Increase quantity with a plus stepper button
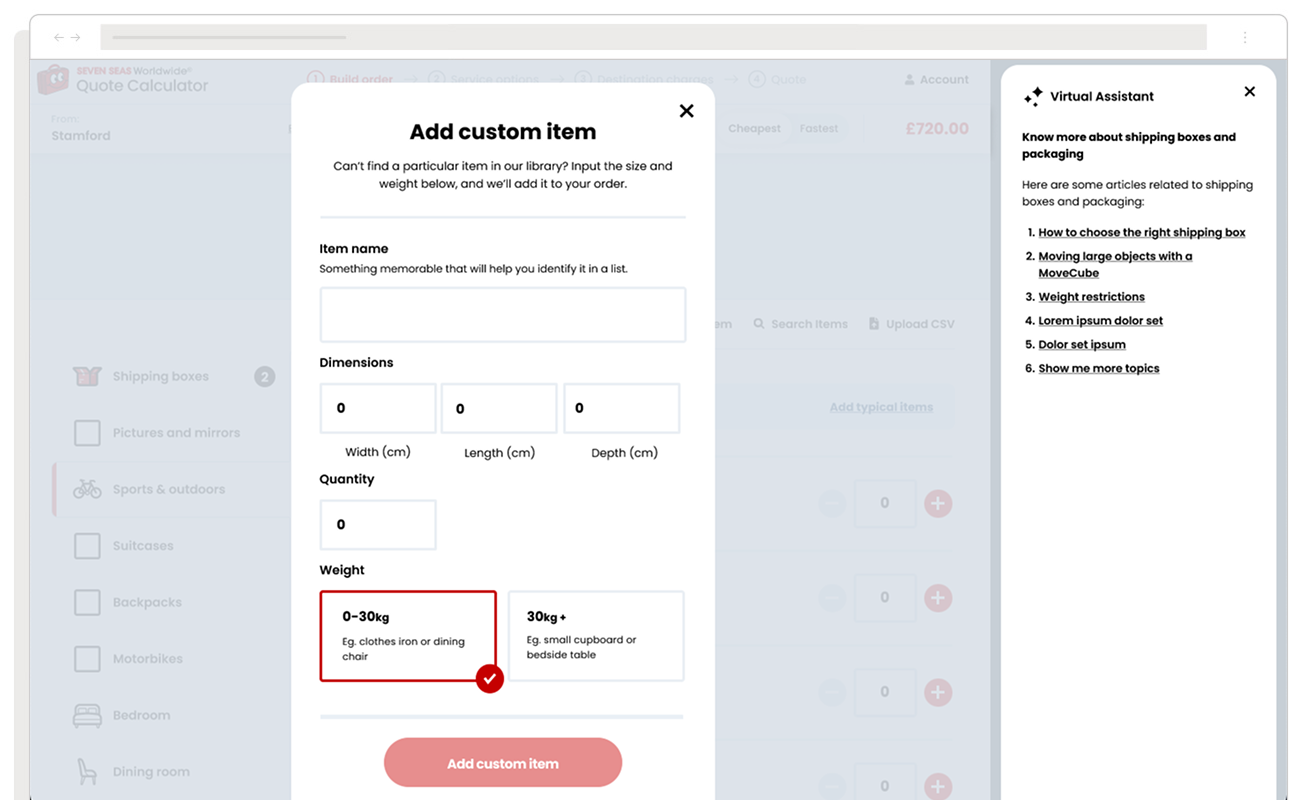The image size is (1300, 800). [x=937, y=503]
